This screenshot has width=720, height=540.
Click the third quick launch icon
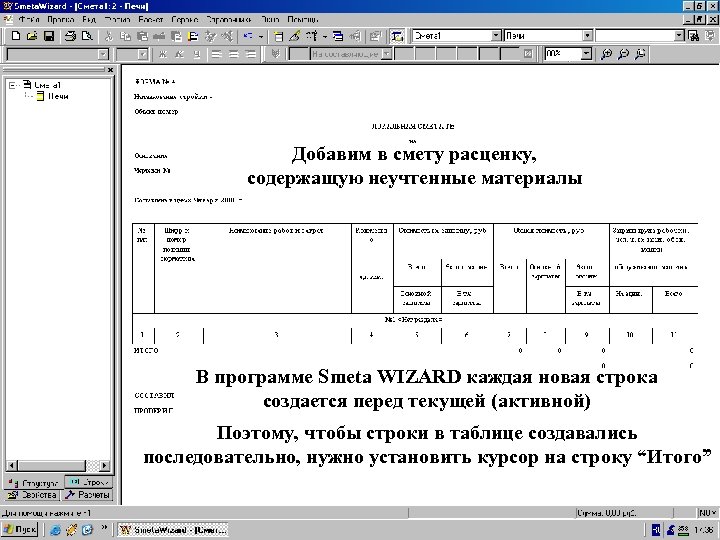[87, 530]
